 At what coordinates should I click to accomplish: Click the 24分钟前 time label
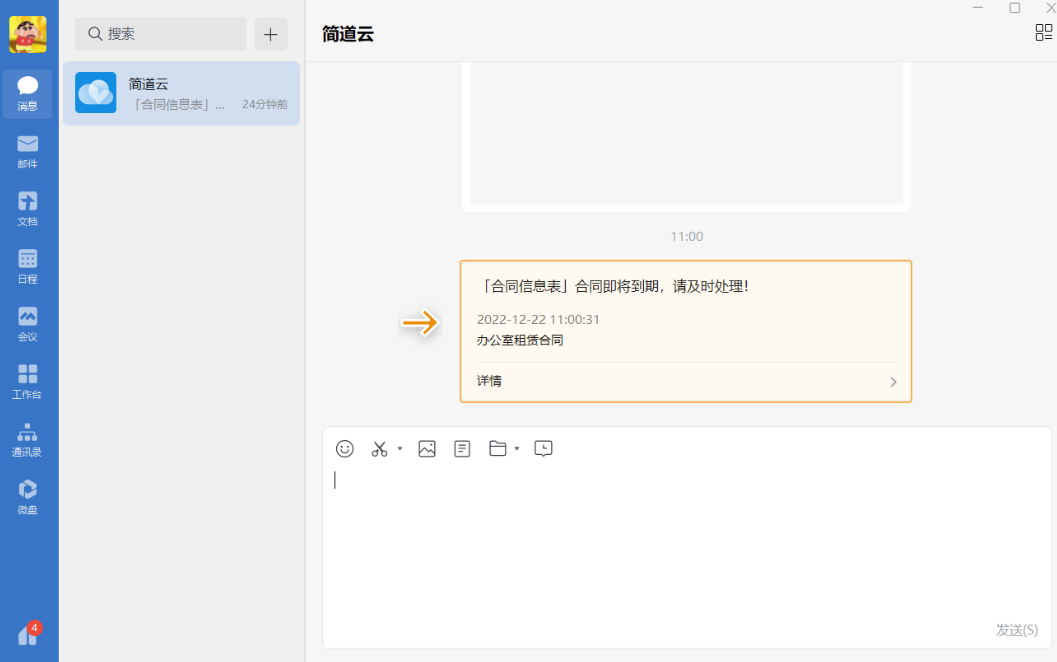click(x=265, y=104)
